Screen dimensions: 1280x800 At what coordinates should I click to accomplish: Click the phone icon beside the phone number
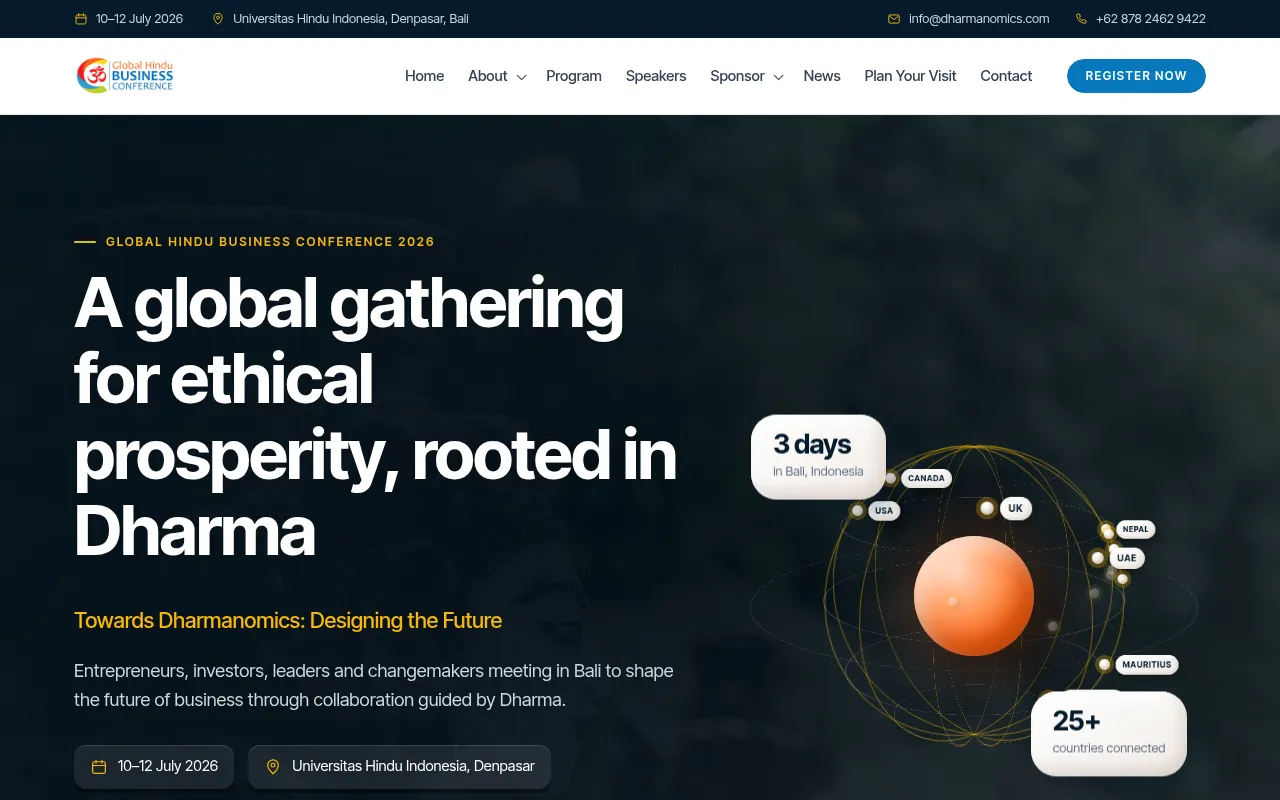1081,19
